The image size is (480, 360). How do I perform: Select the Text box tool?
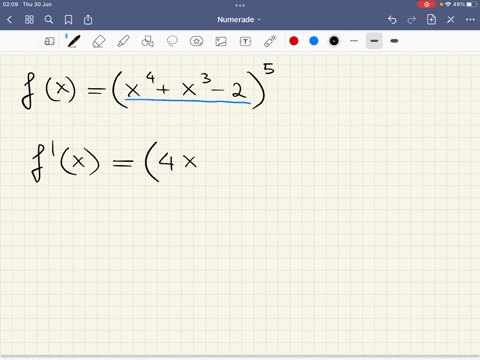tap(245, 41)
